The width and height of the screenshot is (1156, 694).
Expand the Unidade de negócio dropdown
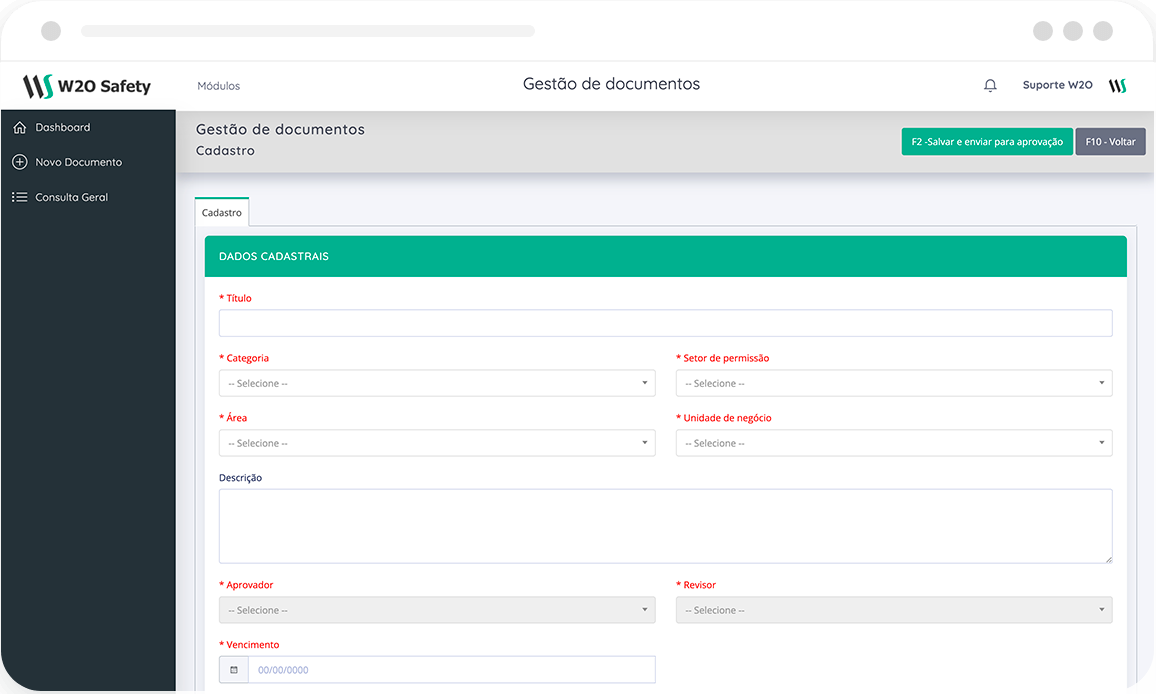pyautogui.click(x=894, y=443)
